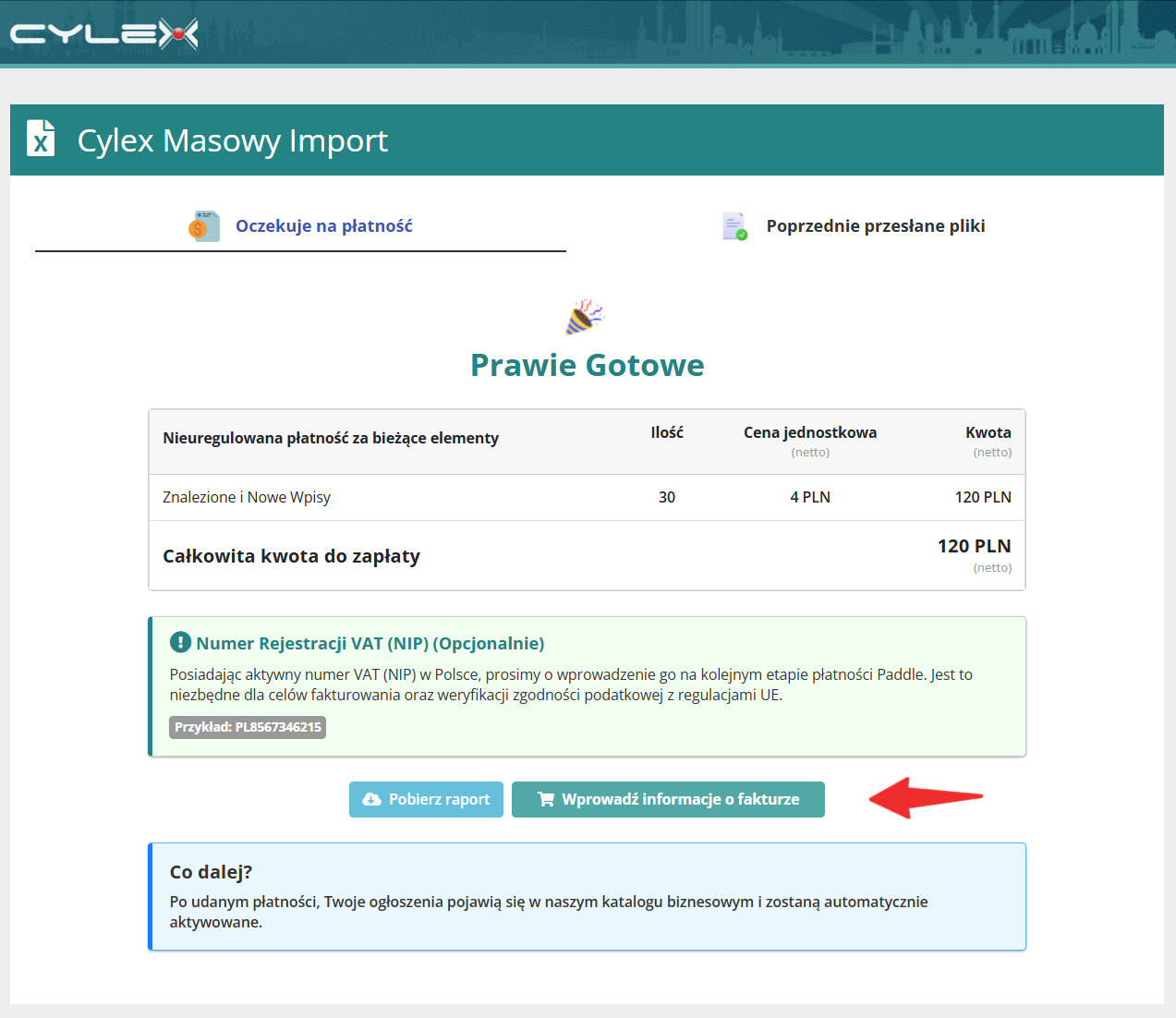This screenshot has width=1176, height=1018.
Task: Click the Excel file icon beside Cylex Masowy Import
Action: tap(41, 139)
